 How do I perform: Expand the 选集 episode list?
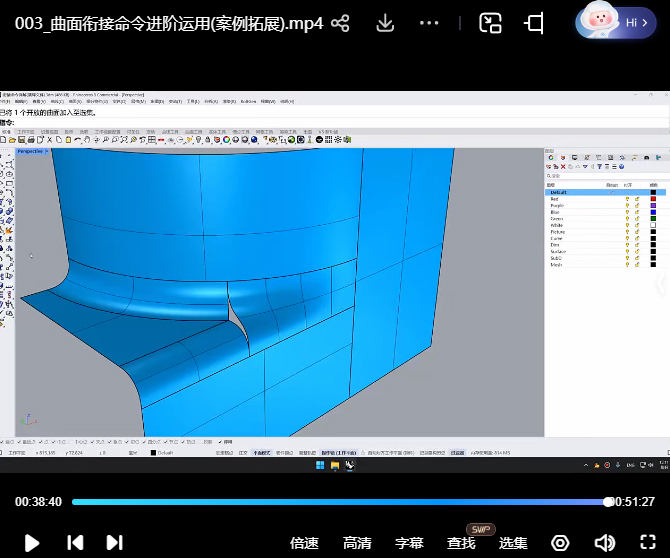tap(513, 543)
